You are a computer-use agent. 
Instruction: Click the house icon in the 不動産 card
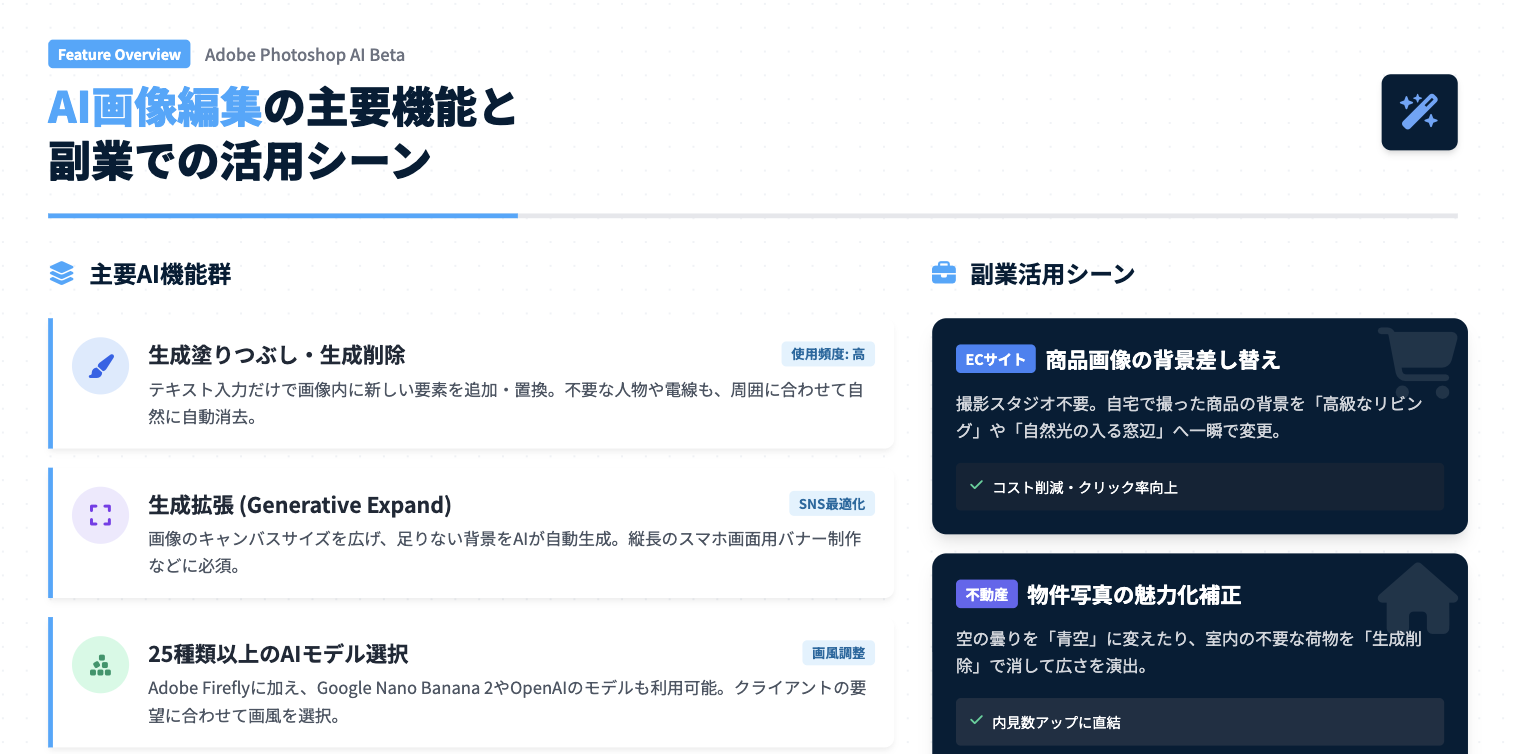pyautogui.click(x=1416, y=598)
